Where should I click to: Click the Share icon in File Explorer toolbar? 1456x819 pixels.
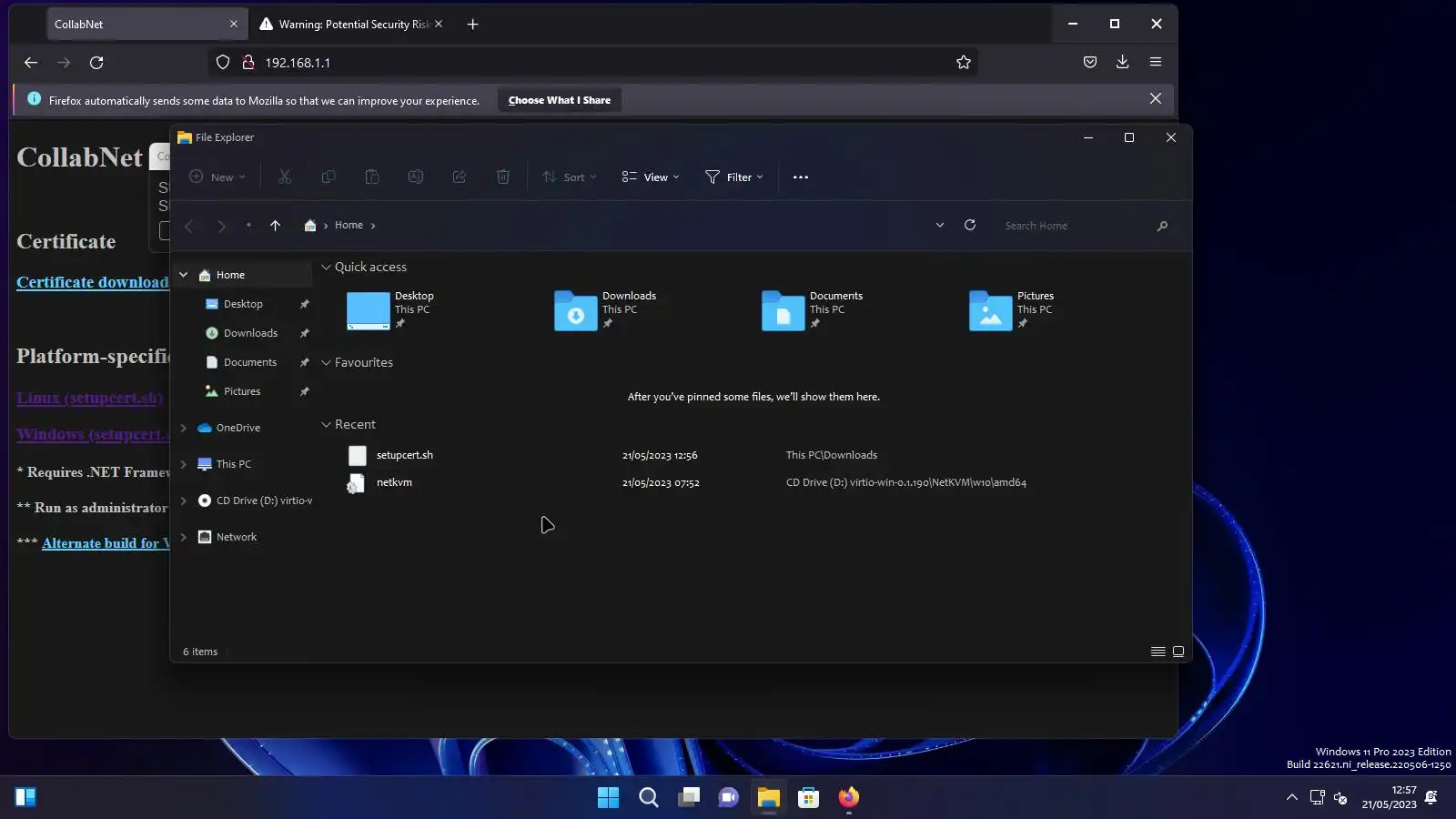coord(460,177)
